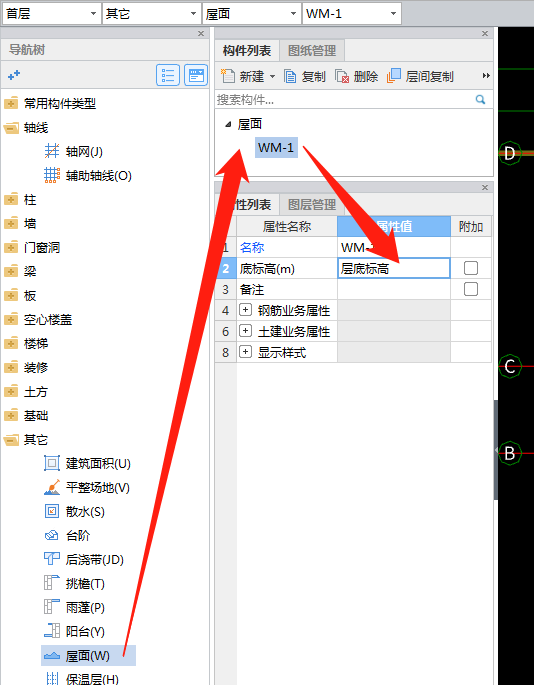The width and height of the screenshot is (534, 685).
Task: Click 层间复制 button
Action: pyautogui.click(x=420, y=76)
